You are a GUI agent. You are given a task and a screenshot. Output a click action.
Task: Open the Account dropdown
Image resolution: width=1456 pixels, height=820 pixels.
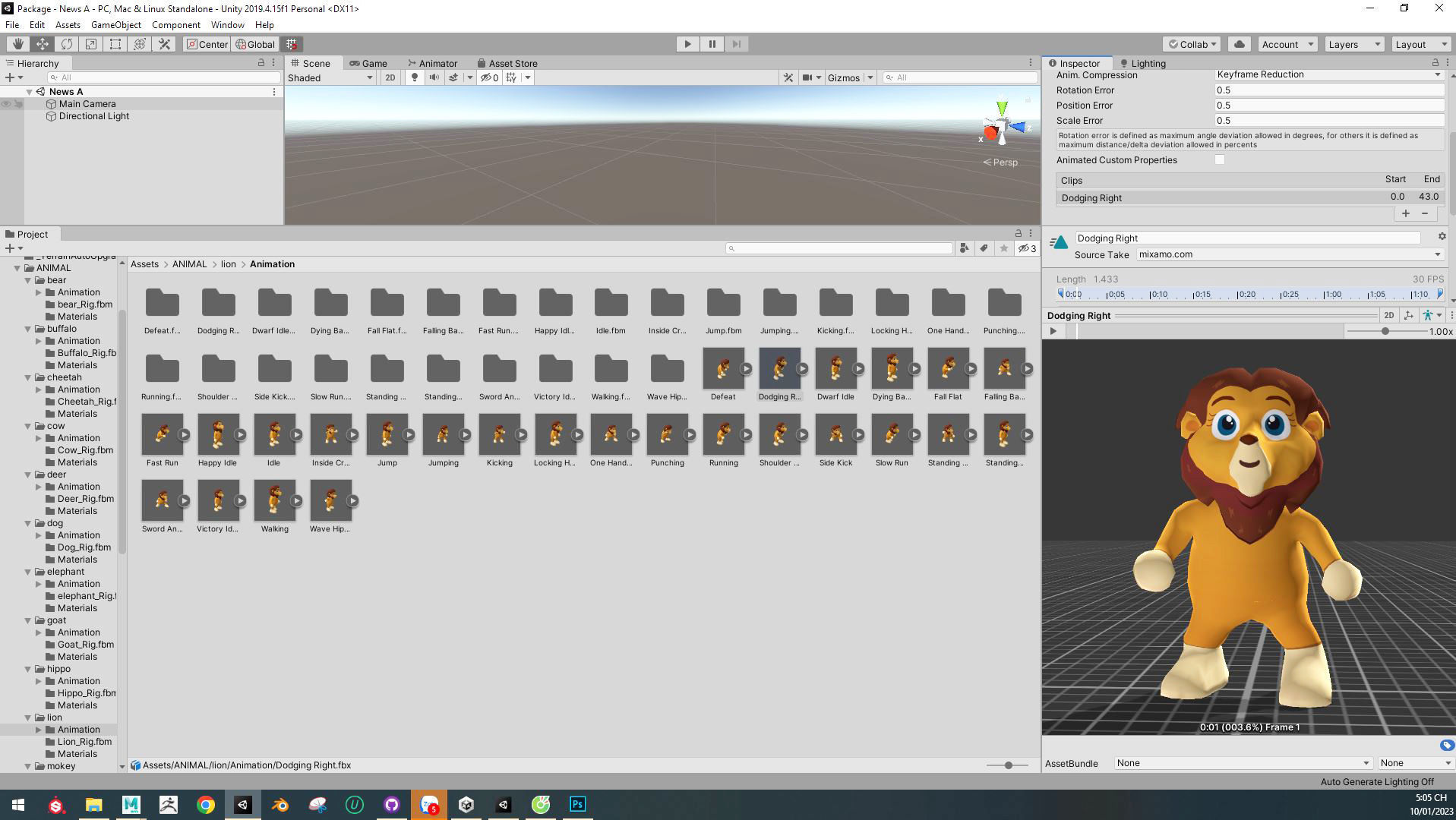tap(1287, 44)
